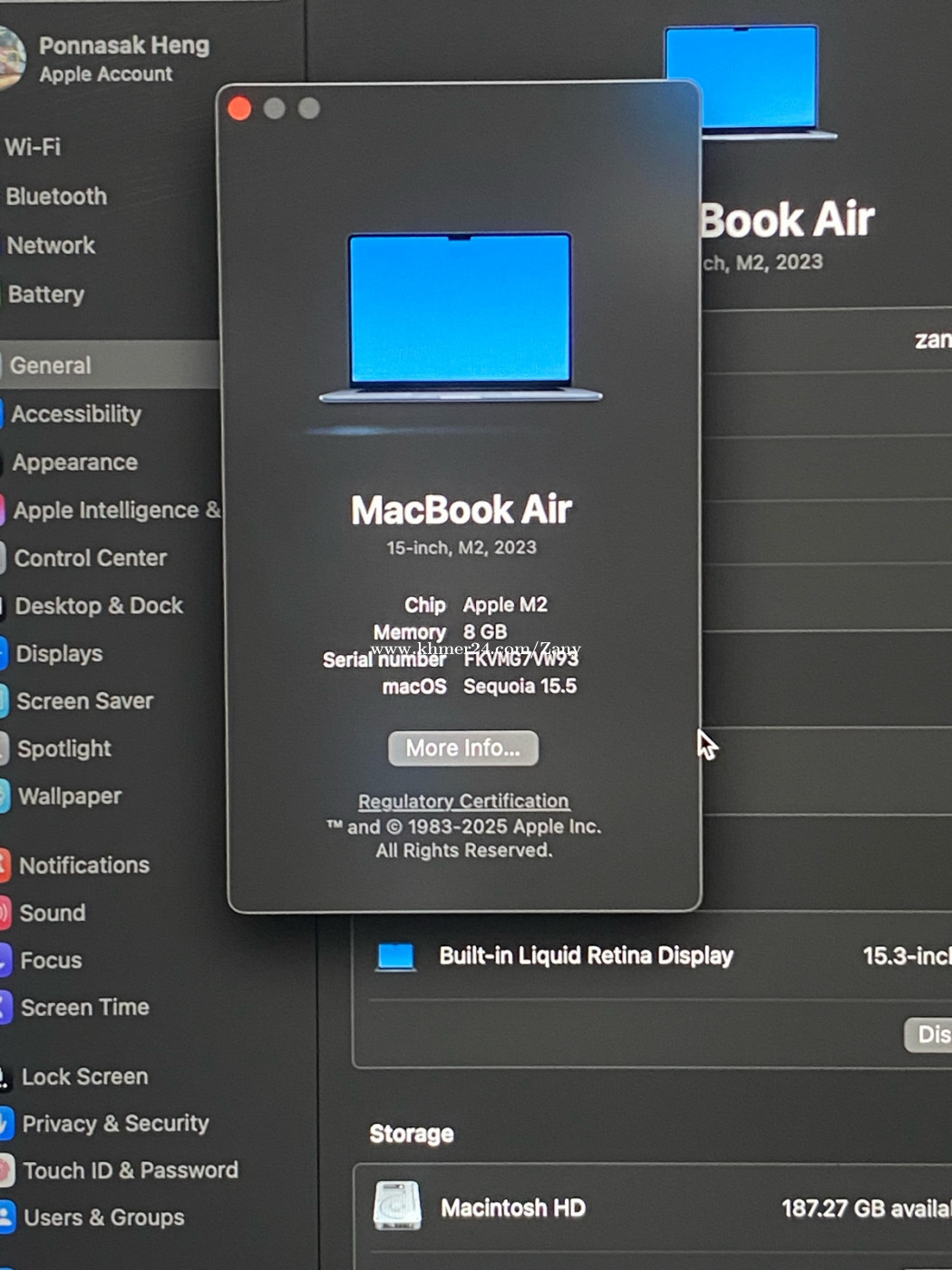Click the Storage section heading
The width and height of the screenshot is (952, 1270).
pos(411,1133)
